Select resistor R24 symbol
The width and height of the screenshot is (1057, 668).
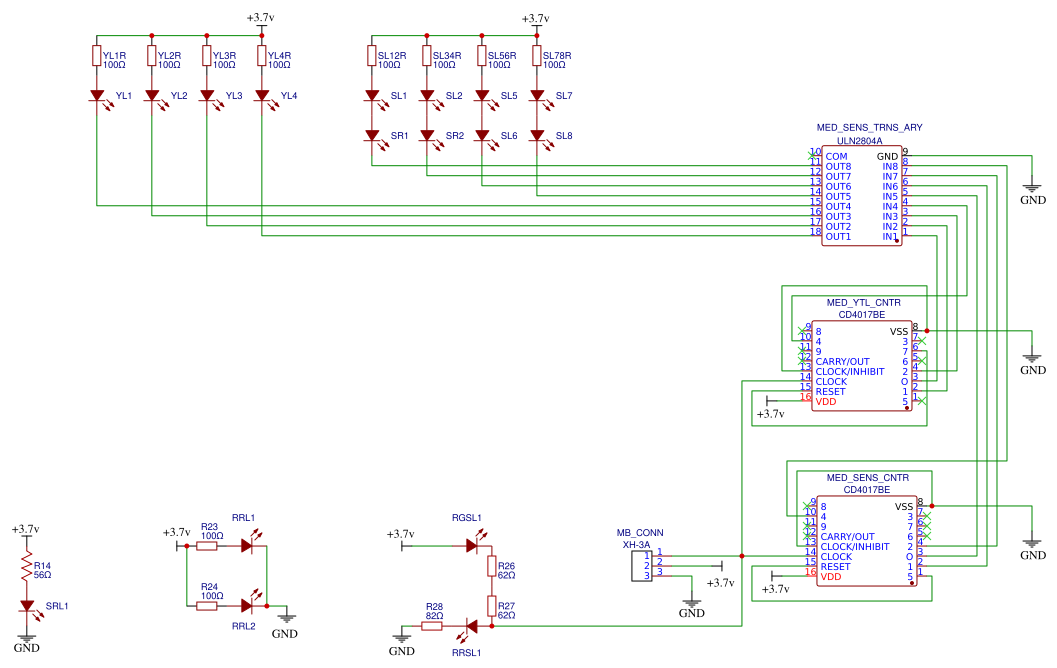[x=207, y=606]
